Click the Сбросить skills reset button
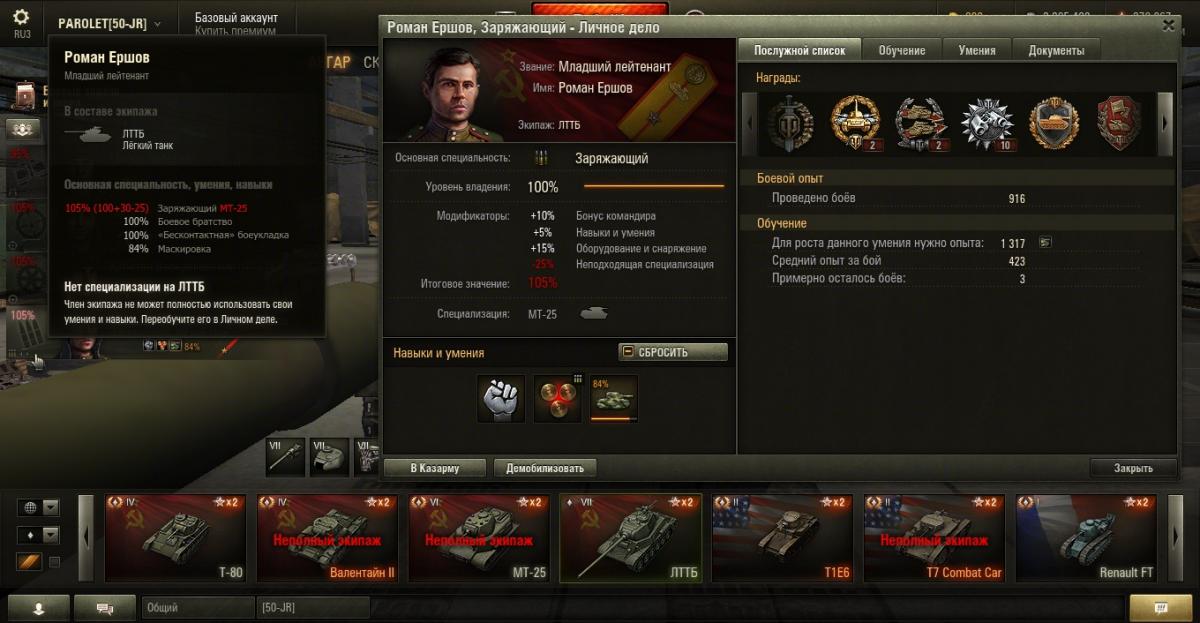1200x623 pixels. (x=673, y=352)
